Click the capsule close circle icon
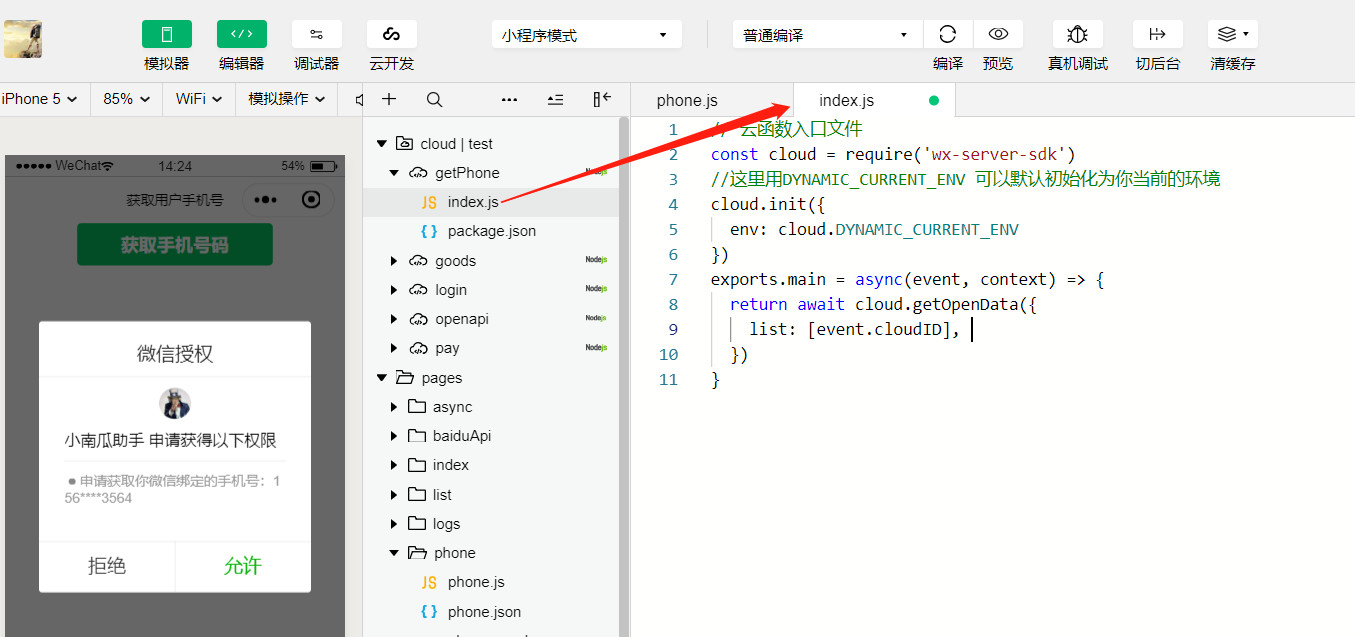Viewport: 1355px width, 637px height. tap(312, 200)
